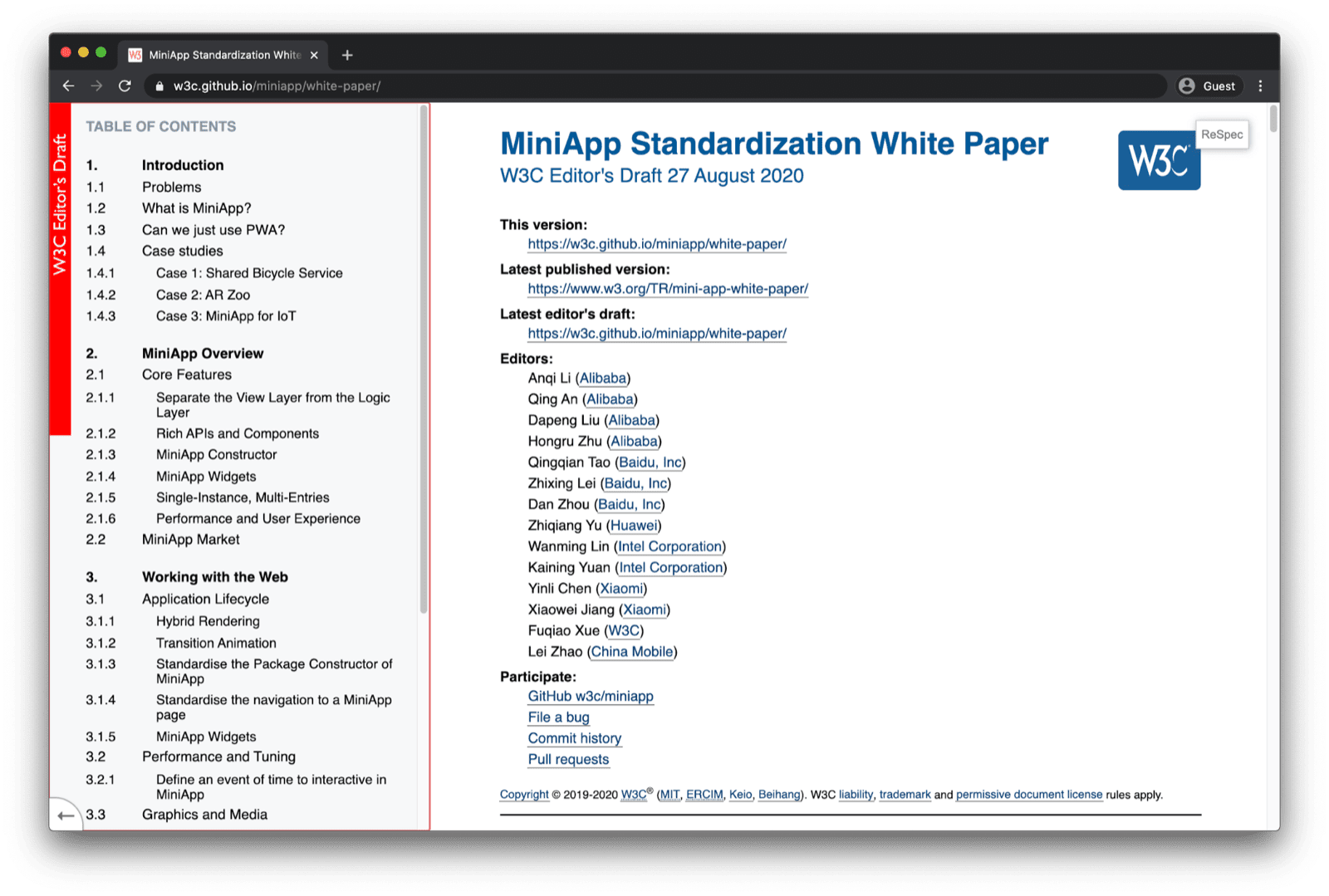This screenshot has height=896, width=1329.
Task: Collapse the table of contents sidebar
Action: (x=66, y=815)
